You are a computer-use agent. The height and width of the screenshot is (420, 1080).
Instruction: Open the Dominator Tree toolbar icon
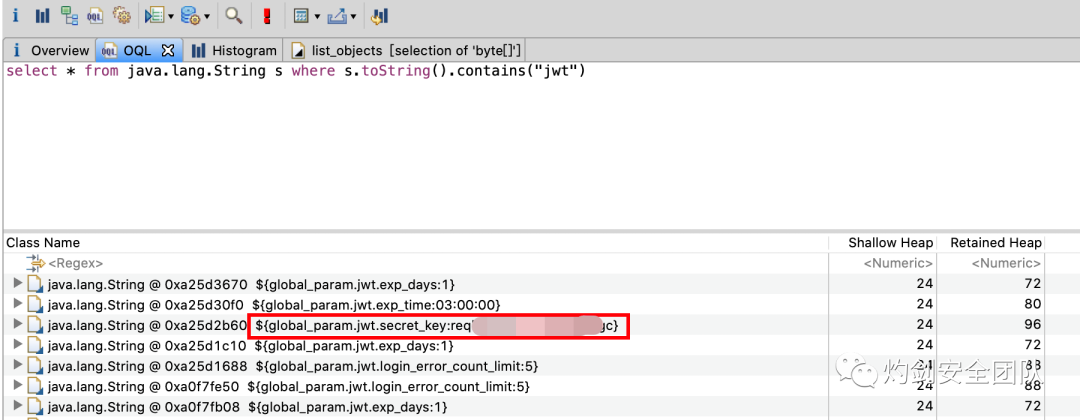pyautogui.click(x=69, y=15)
